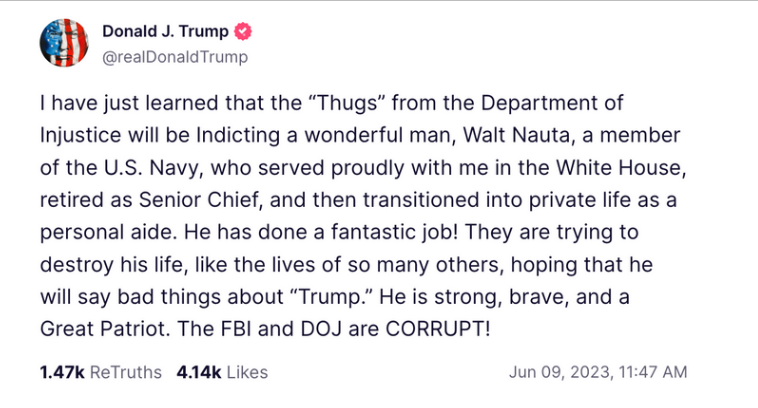Image resolution: width=758 pixels, height=408 pixels.
Task: Click the red verified badge icon
Action: (x=243, y=31)
